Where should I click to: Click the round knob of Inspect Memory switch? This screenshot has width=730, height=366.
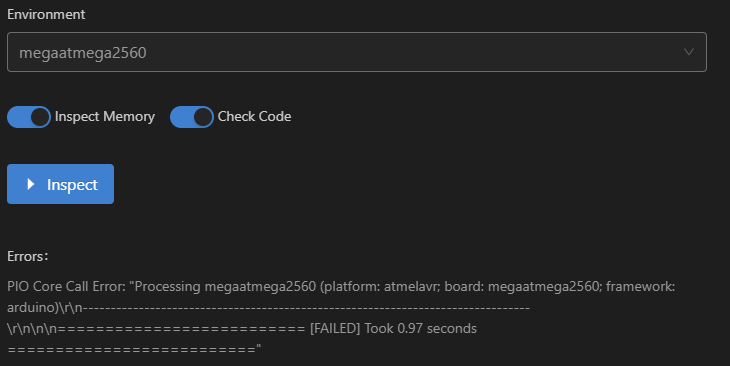pos(40,117)
